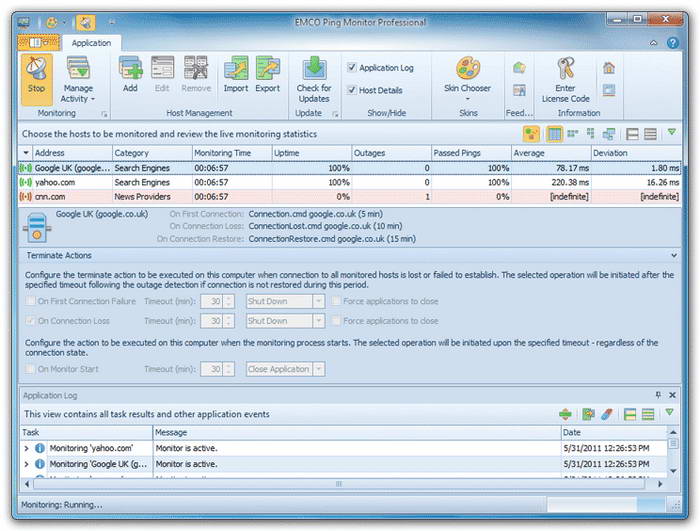Sort by the Uptime column header
Viewport: 700px width, 531px height.
pos(312,153)
